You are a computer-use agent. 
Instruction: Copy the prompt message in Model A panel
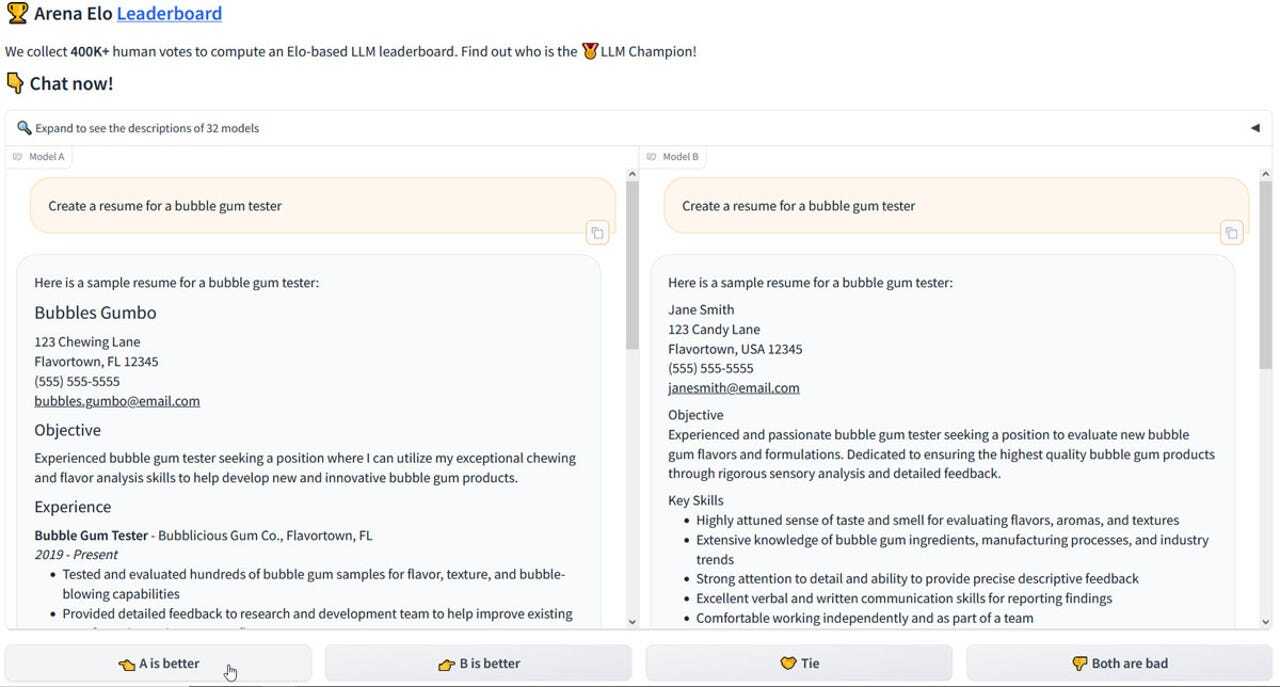click(x=597, y=233)
